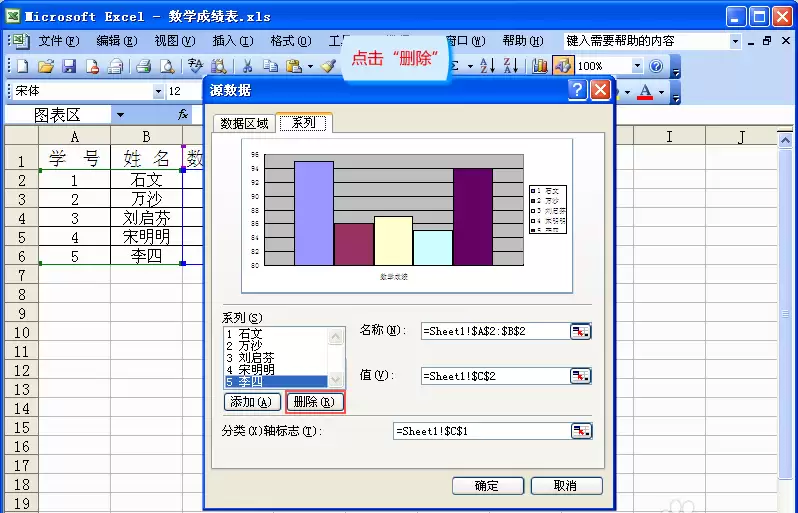Click the Sort Ascending A-Z icon
The width and height of the screenshot is (798, 513).
pyautogui.click(x=488, y=66)
